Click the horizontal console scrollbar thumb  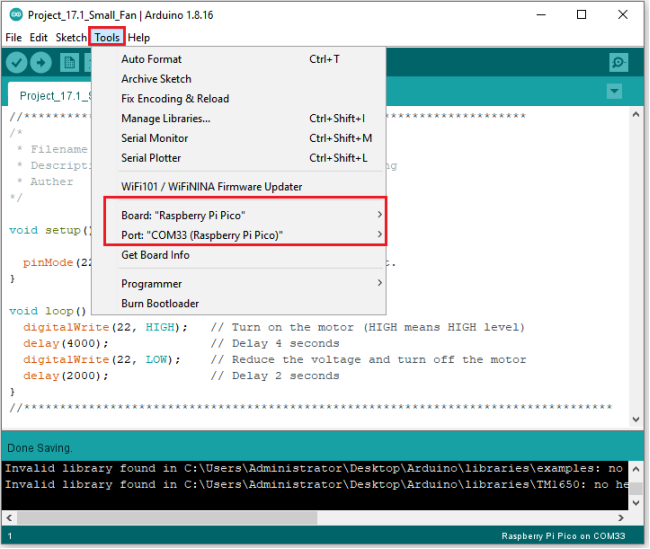pos(167,517)
